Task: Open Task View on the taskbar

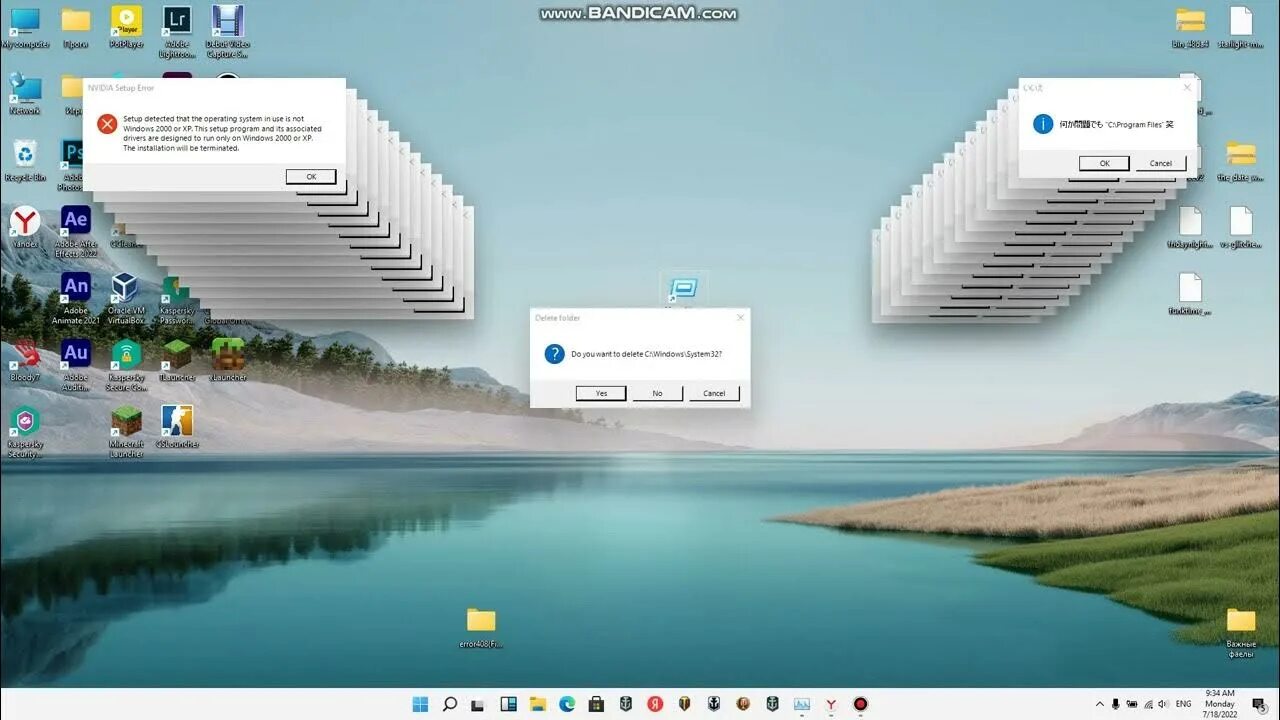Action: pyautogui.click(x=479, y=704)
